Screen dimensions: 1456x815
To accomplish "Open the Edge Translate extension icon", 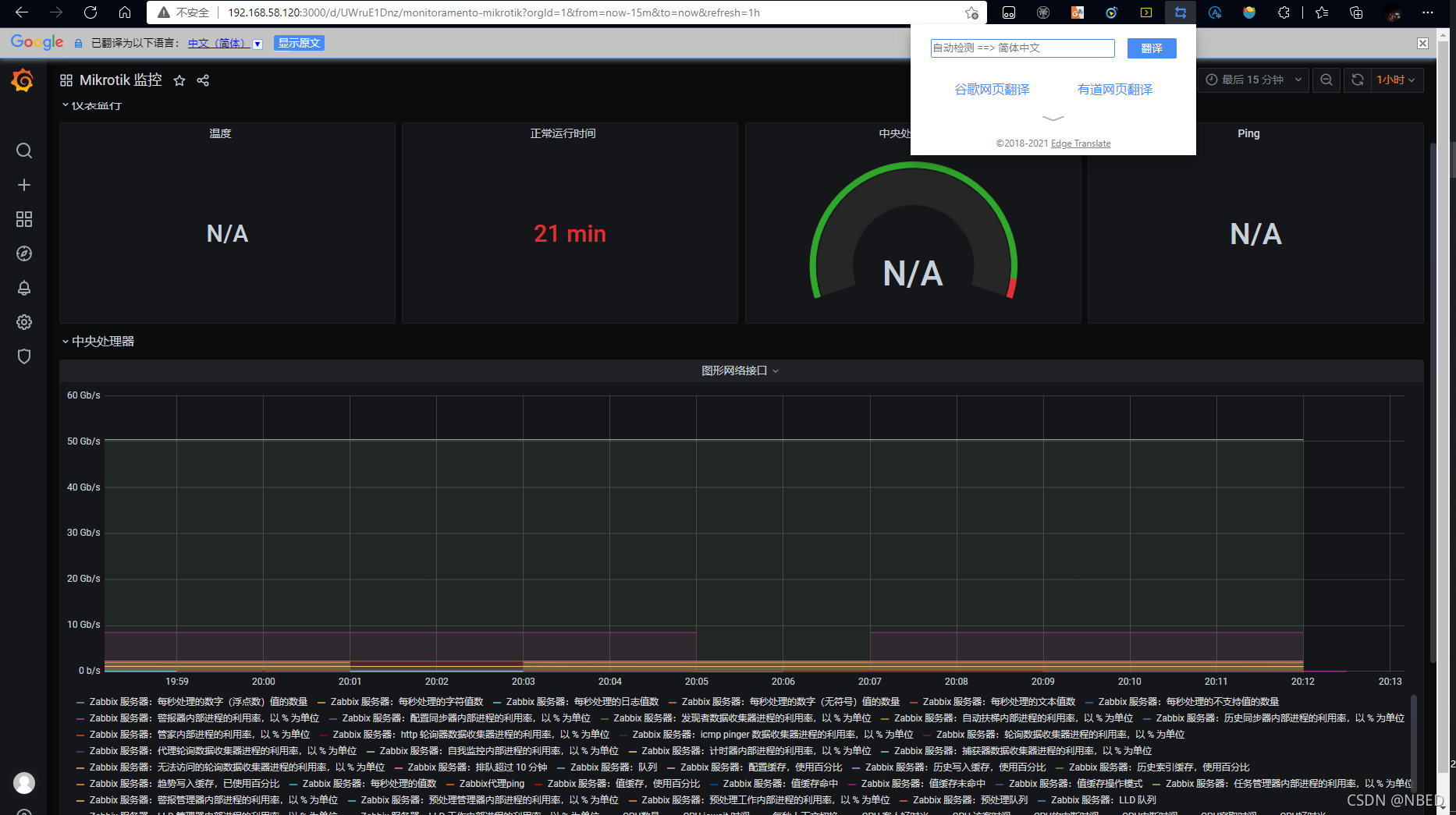I will click(x=1181, y=12).
